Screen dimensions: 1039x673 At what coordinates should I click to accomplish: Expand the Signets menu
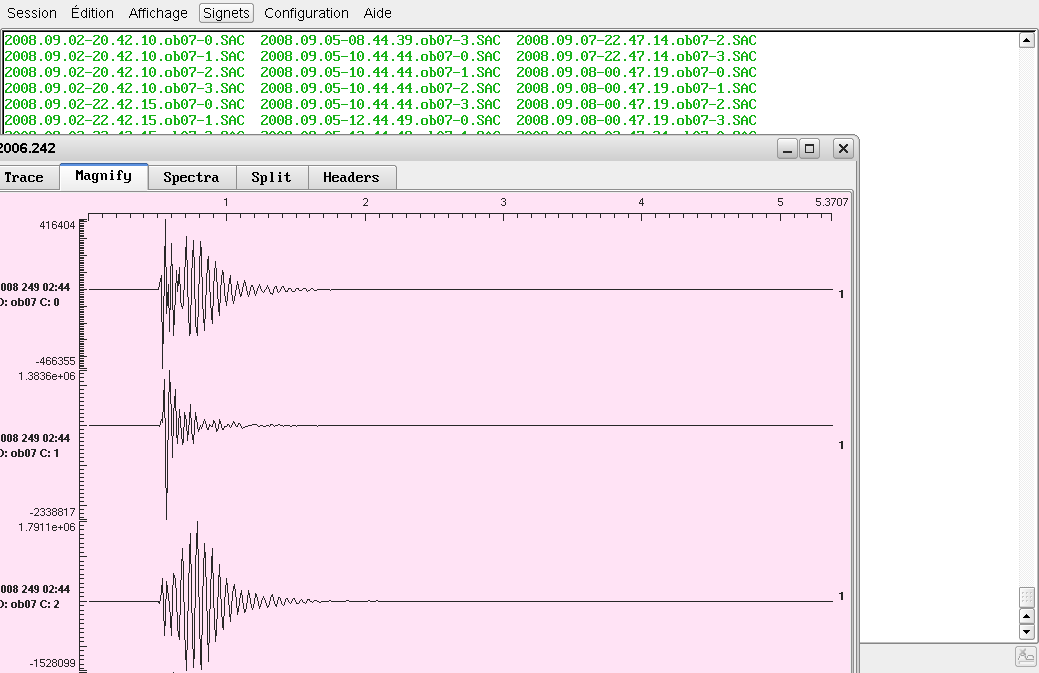click(x=226, y=13)
